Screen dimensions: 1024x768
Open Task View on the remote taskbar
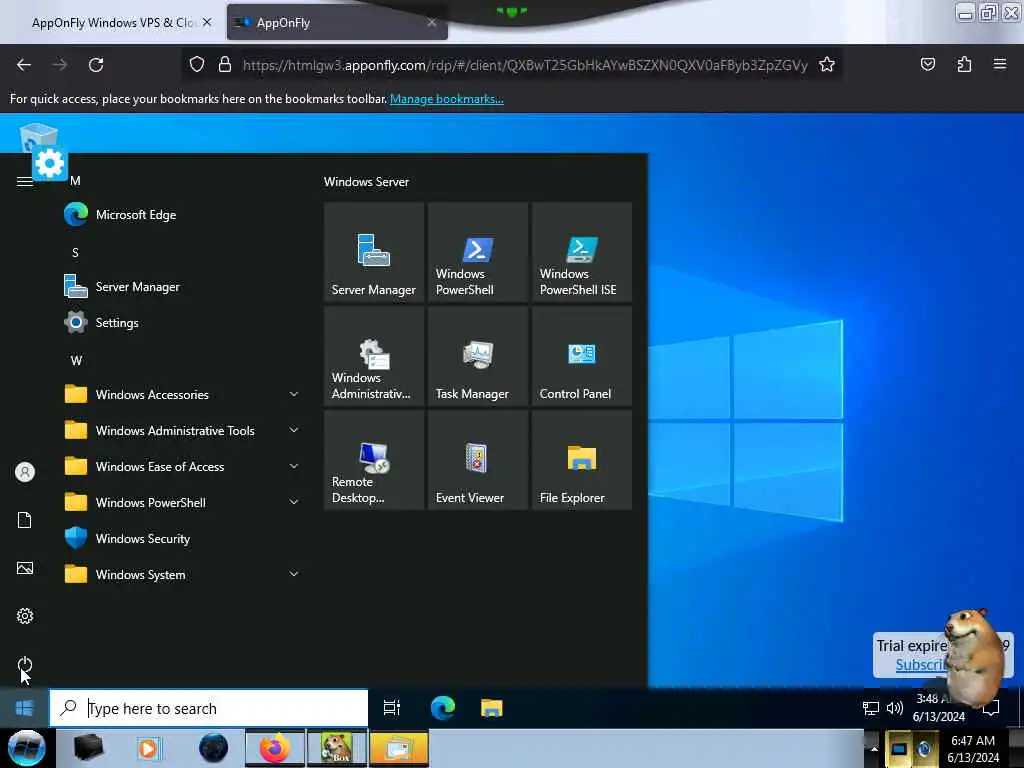tap(392, 708)
